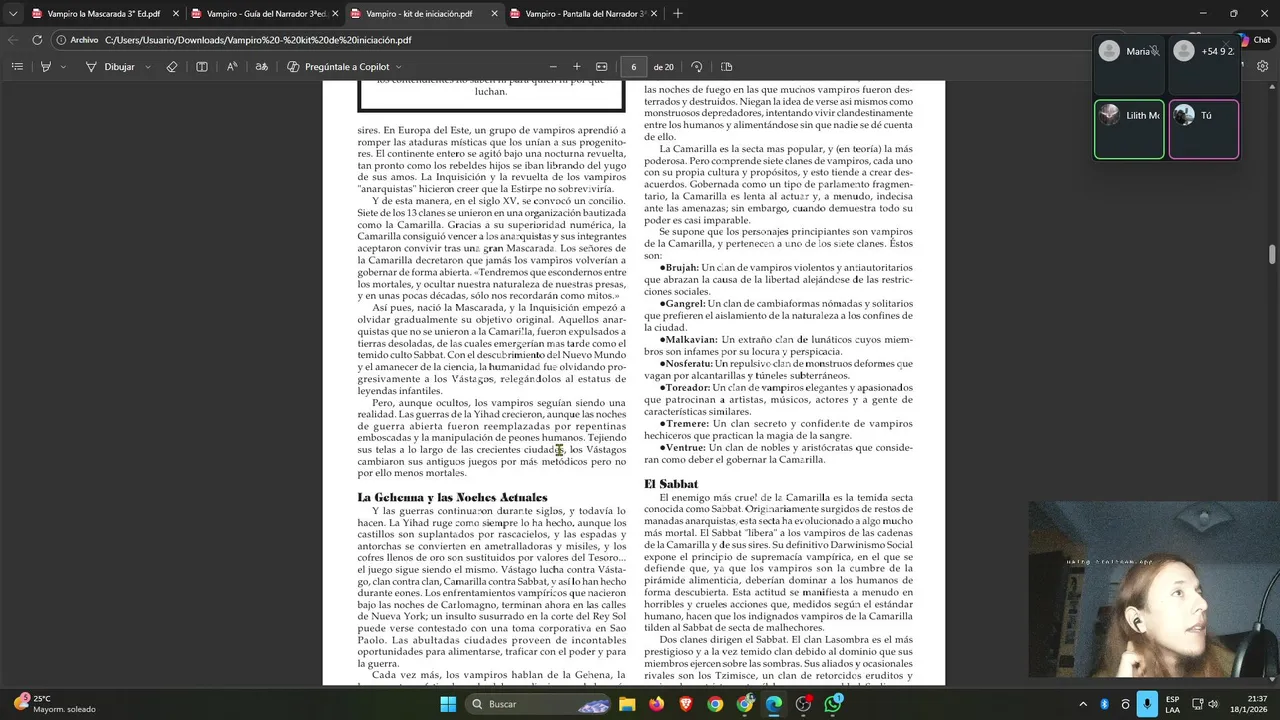Toggle the add text box tool
The height and width of the screenshot is (720, 1280).
202,67
